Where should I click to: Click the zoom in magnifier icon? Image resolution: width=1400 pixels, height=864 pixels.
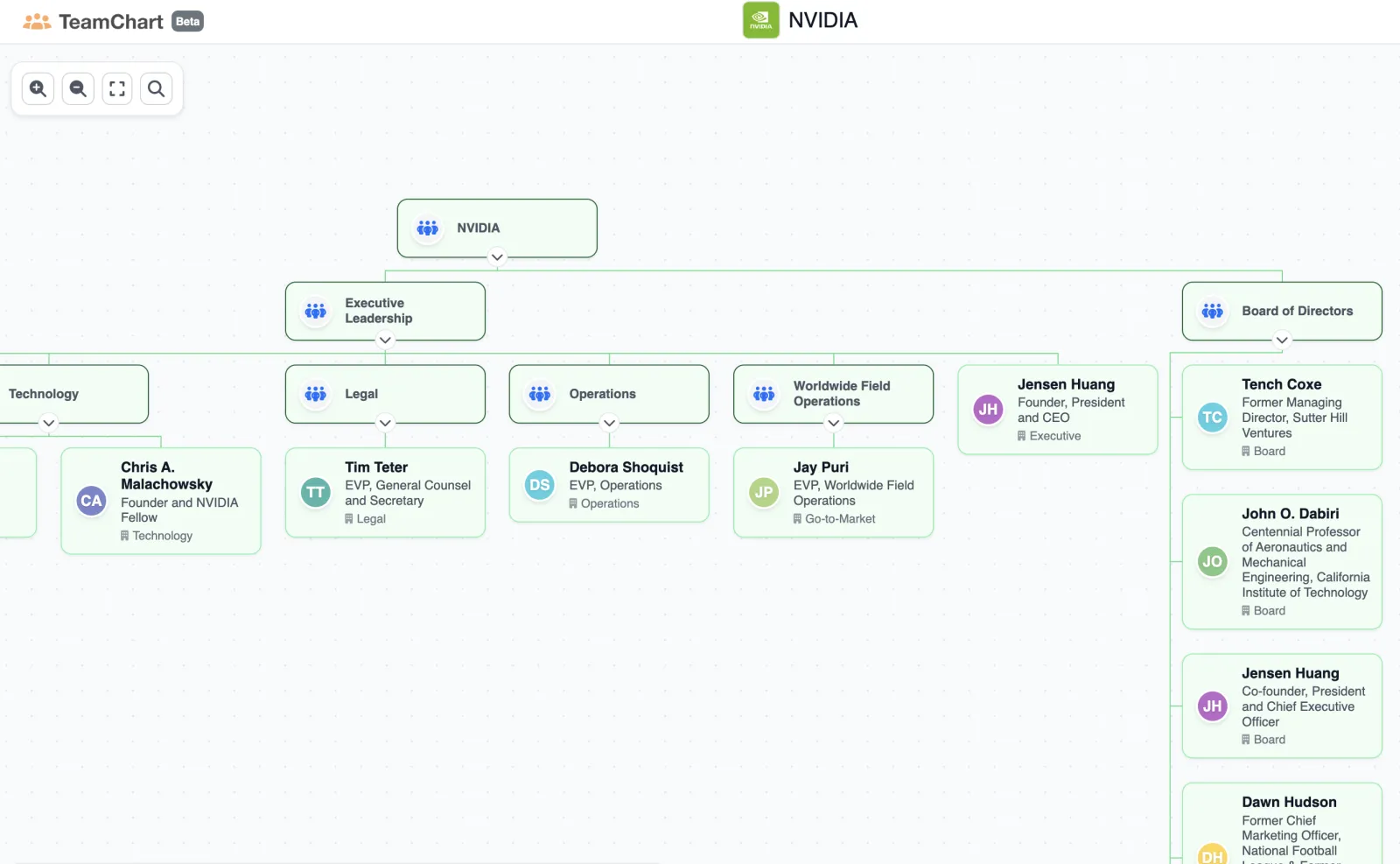click(38, 88)
